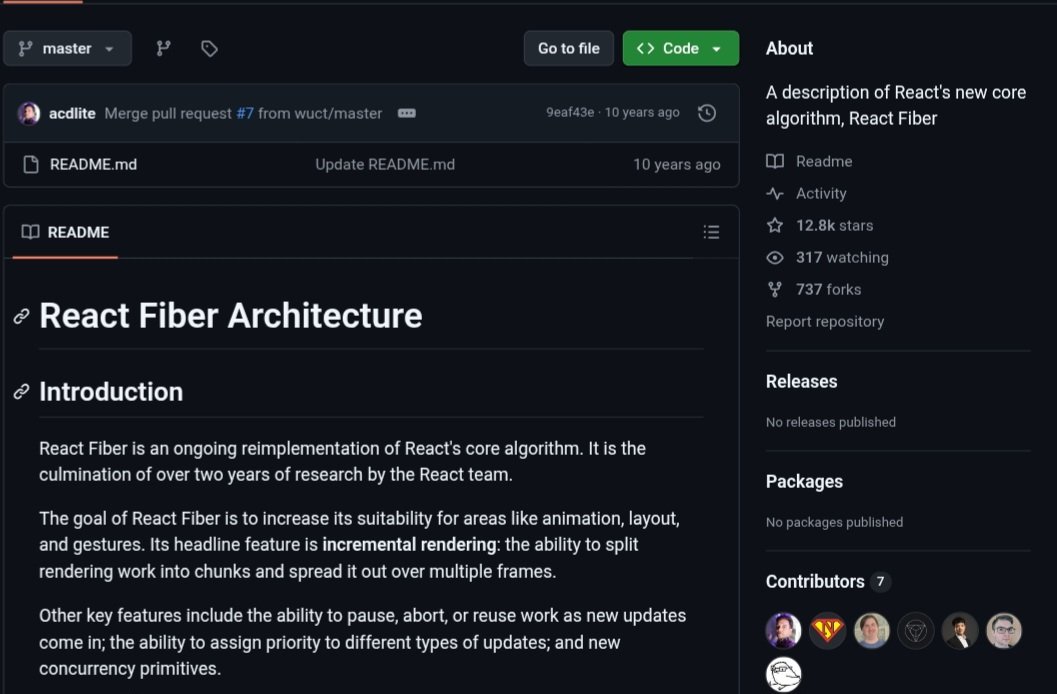Open the dark circular-logo contributor avatar
1057x694 pixels.
point(915,631)
